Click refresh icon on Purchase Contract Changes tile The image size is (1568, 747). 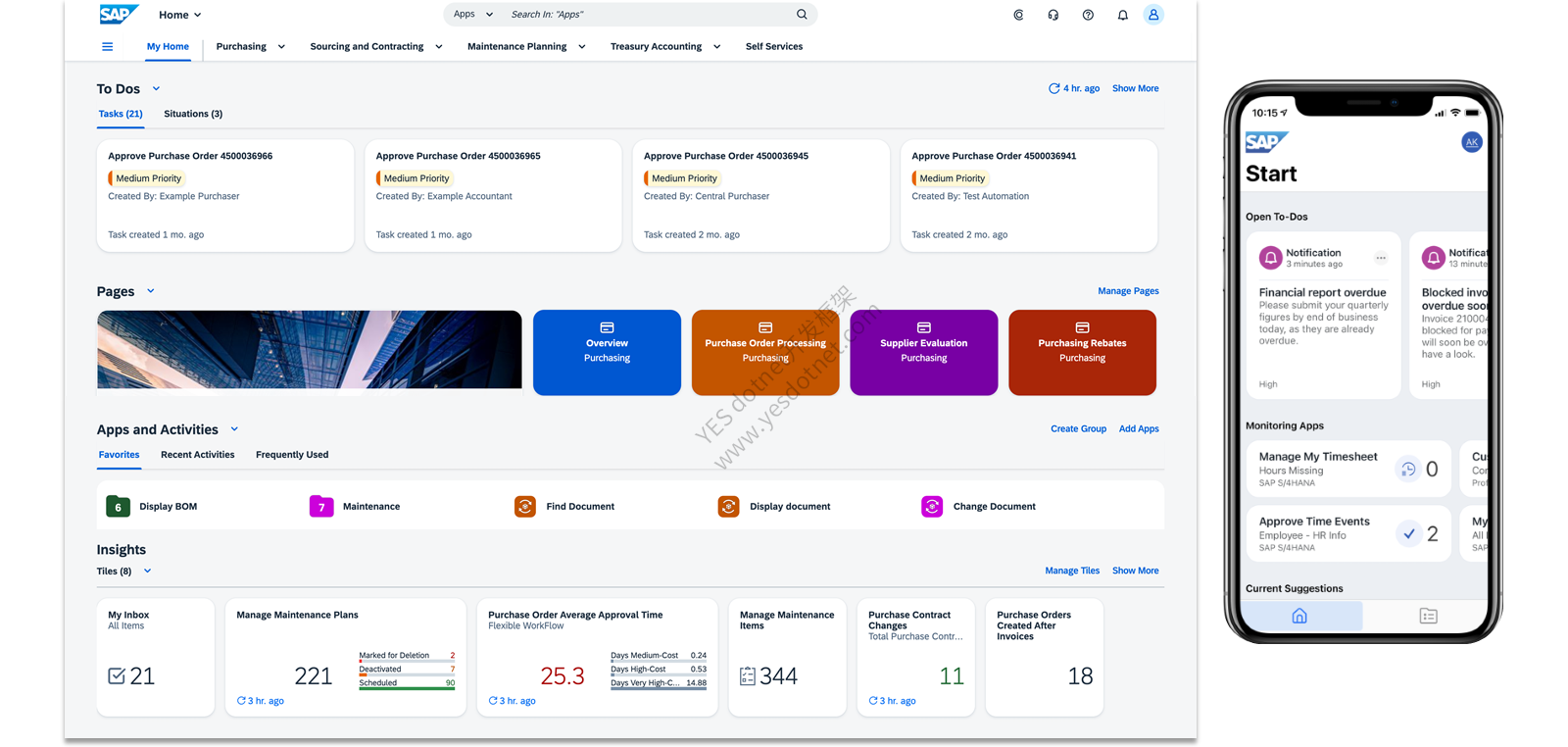[x=873, y=701]
